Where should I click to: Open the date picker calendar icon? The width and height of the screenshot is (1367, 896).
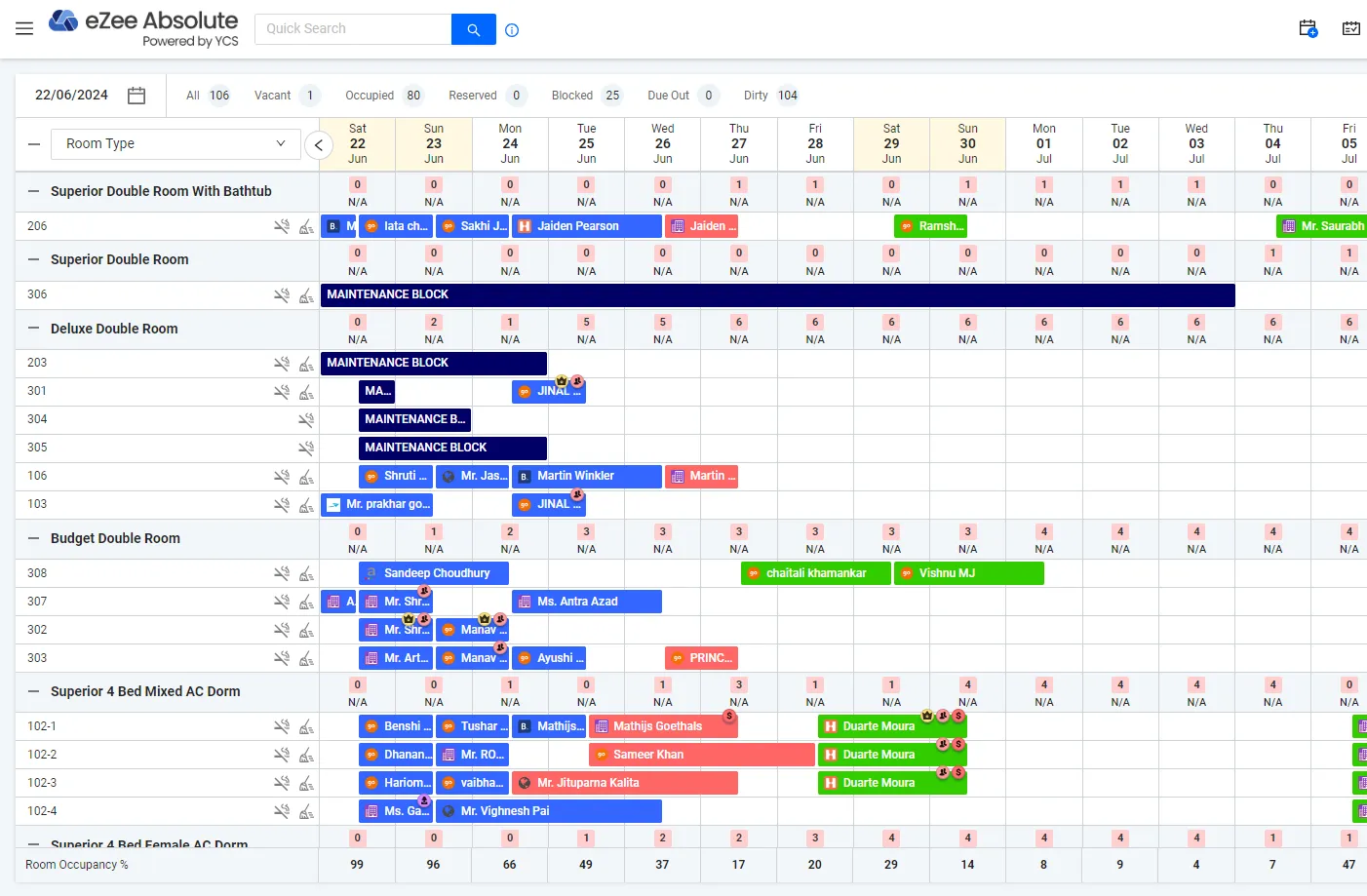click(x=137, y=96)
